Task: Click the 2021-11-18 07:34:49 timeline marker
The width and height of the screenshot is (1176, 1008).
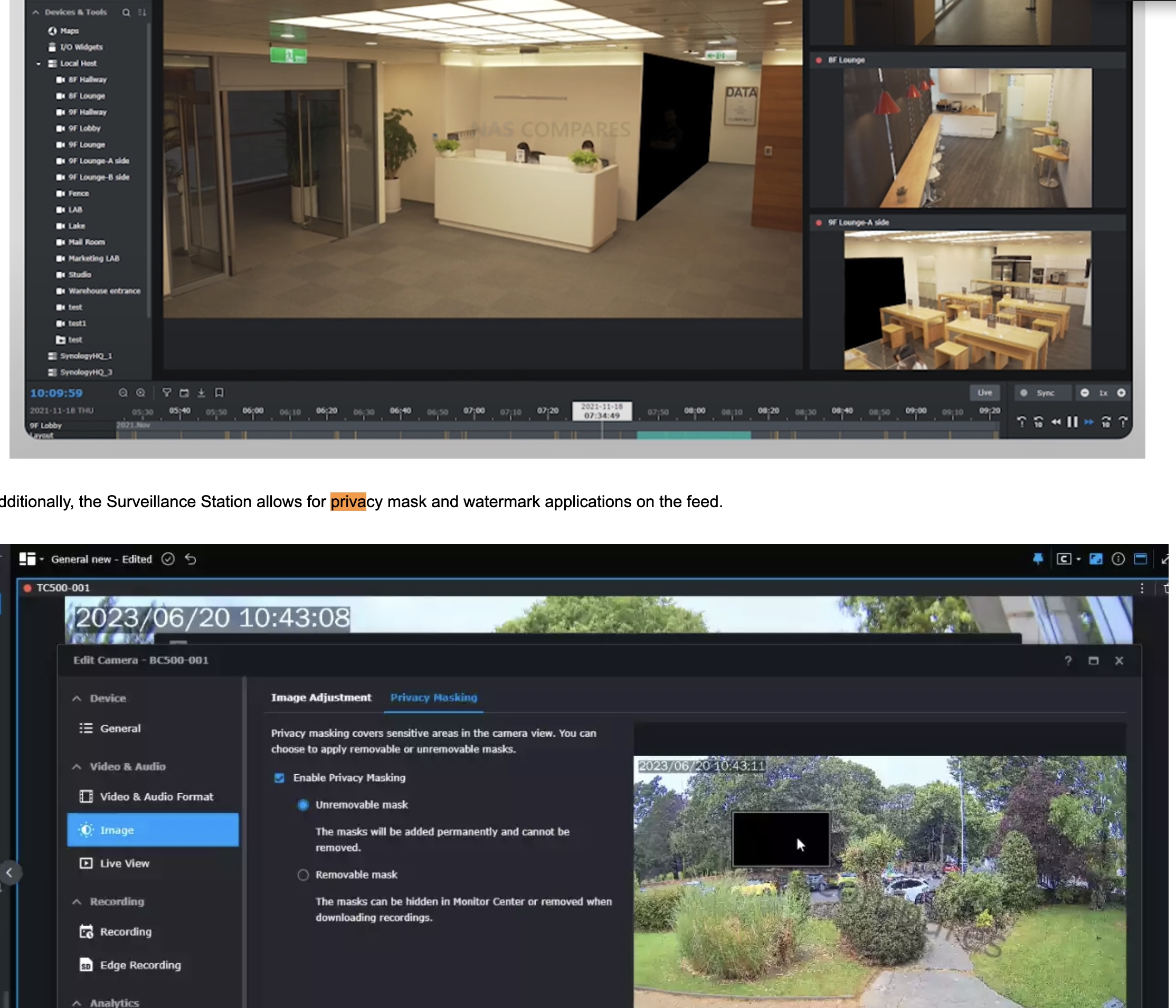Action: (x=602, y=411)
